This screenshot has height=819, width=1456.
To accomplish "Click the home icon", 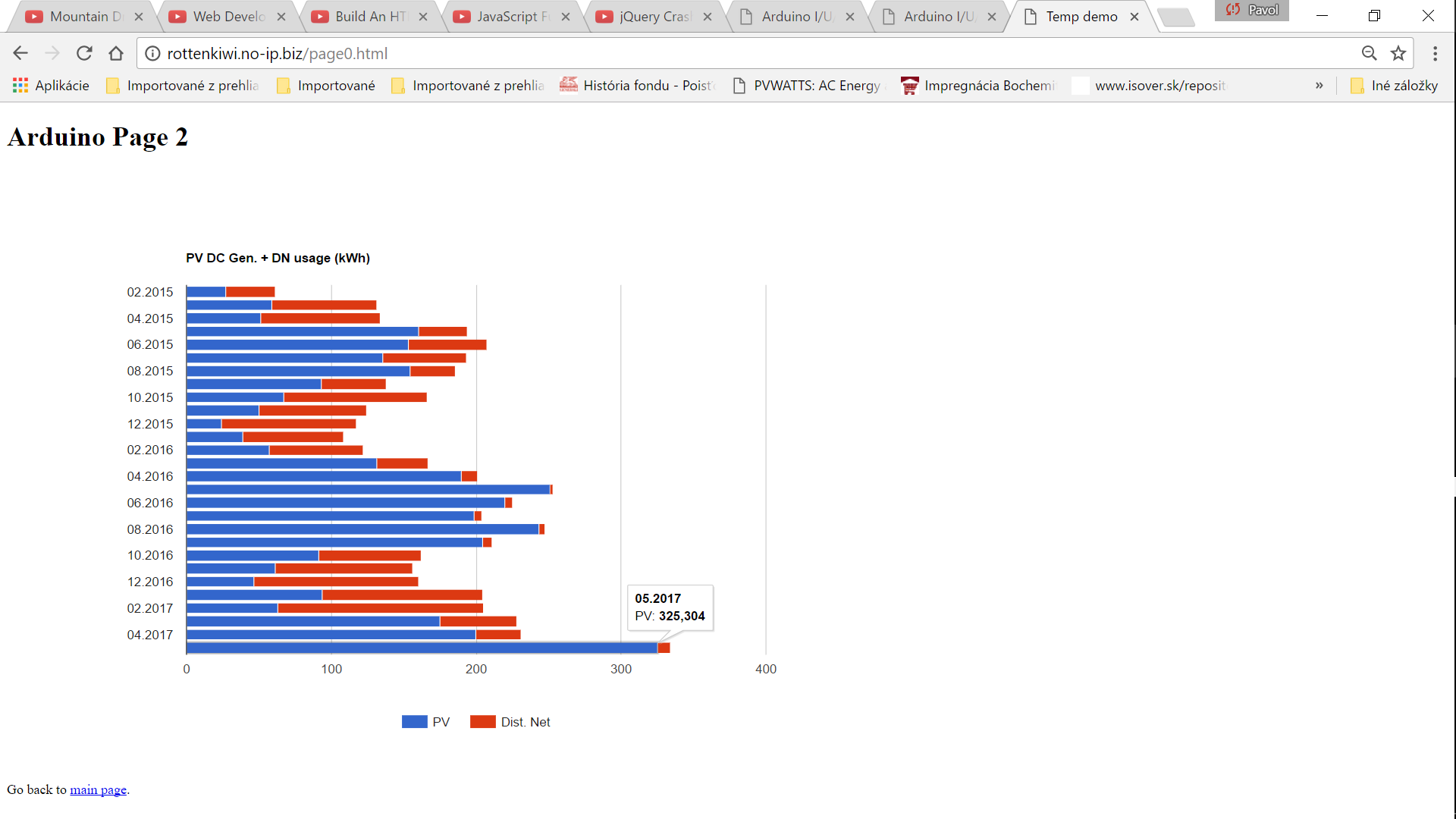I will click(x=116, y=53).
